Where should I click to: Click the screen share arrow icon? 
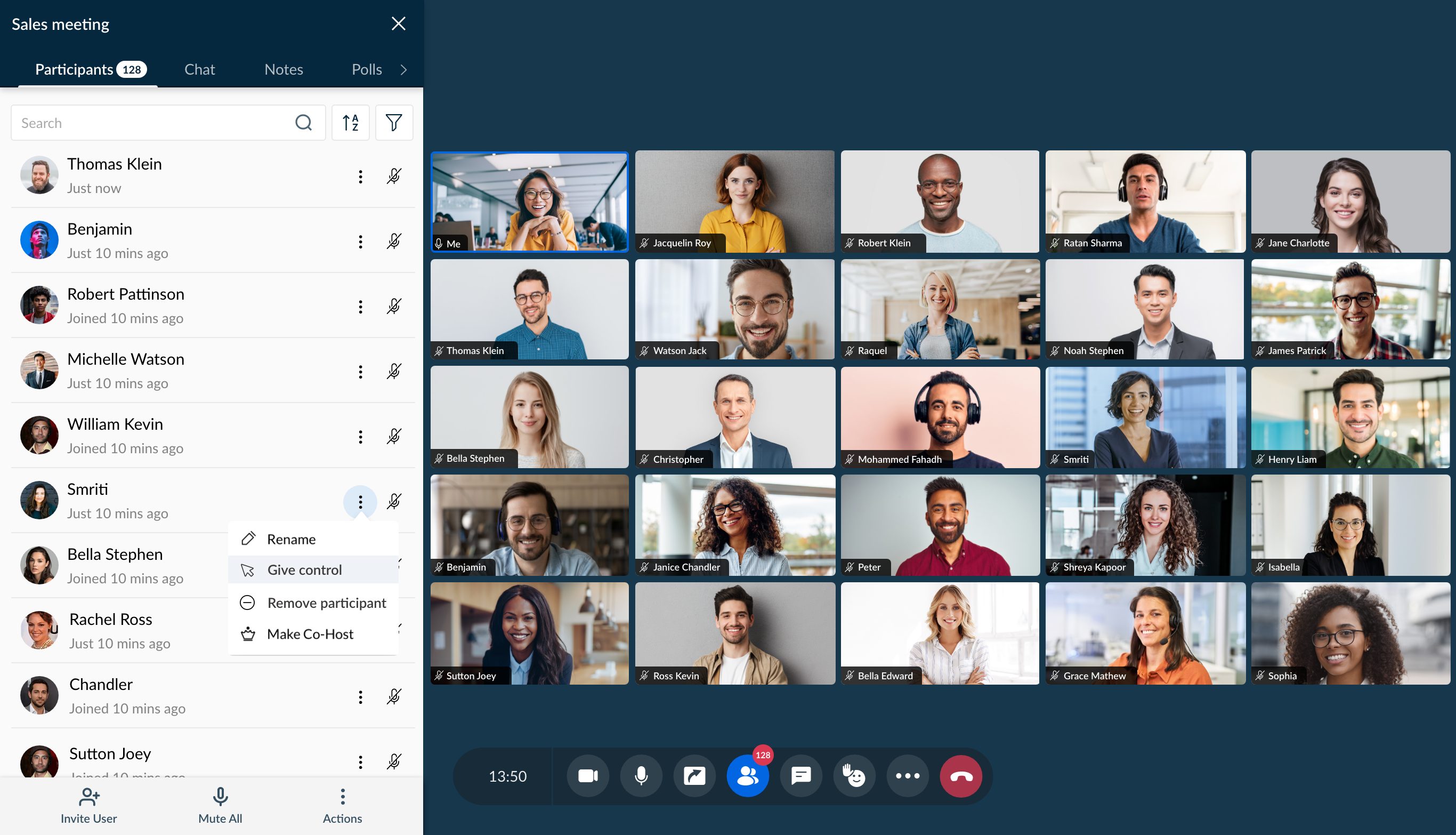tap(694, 776)
